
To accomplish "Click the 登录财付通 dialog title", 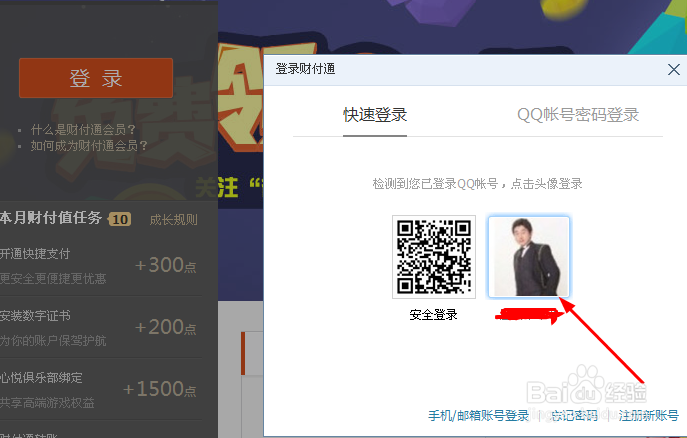I will point(305,69).
